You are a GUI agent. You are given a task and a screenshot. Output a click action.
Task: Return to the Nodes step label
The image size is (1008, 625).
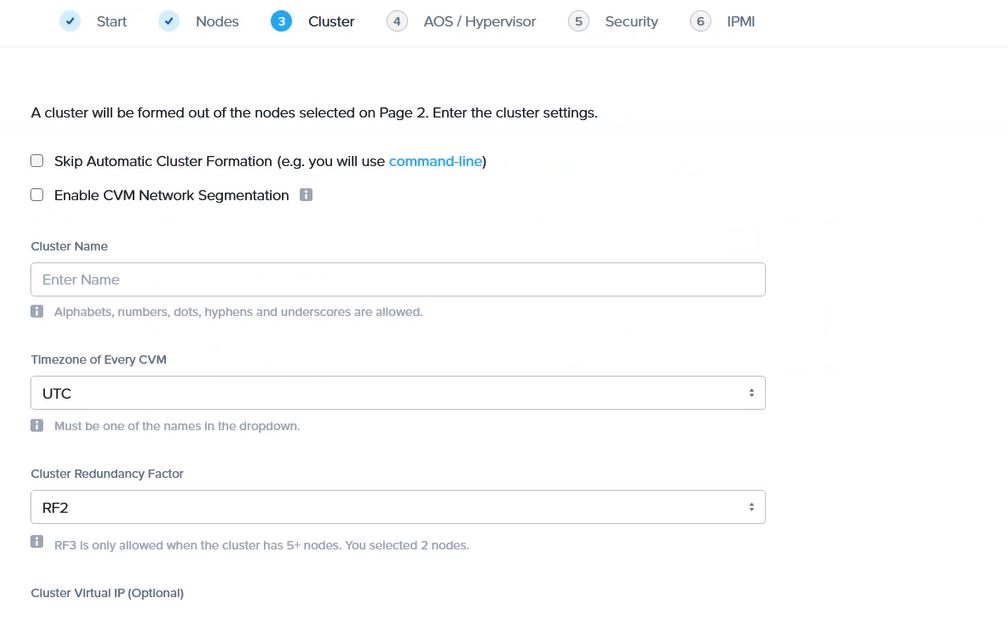click(217, 21)
